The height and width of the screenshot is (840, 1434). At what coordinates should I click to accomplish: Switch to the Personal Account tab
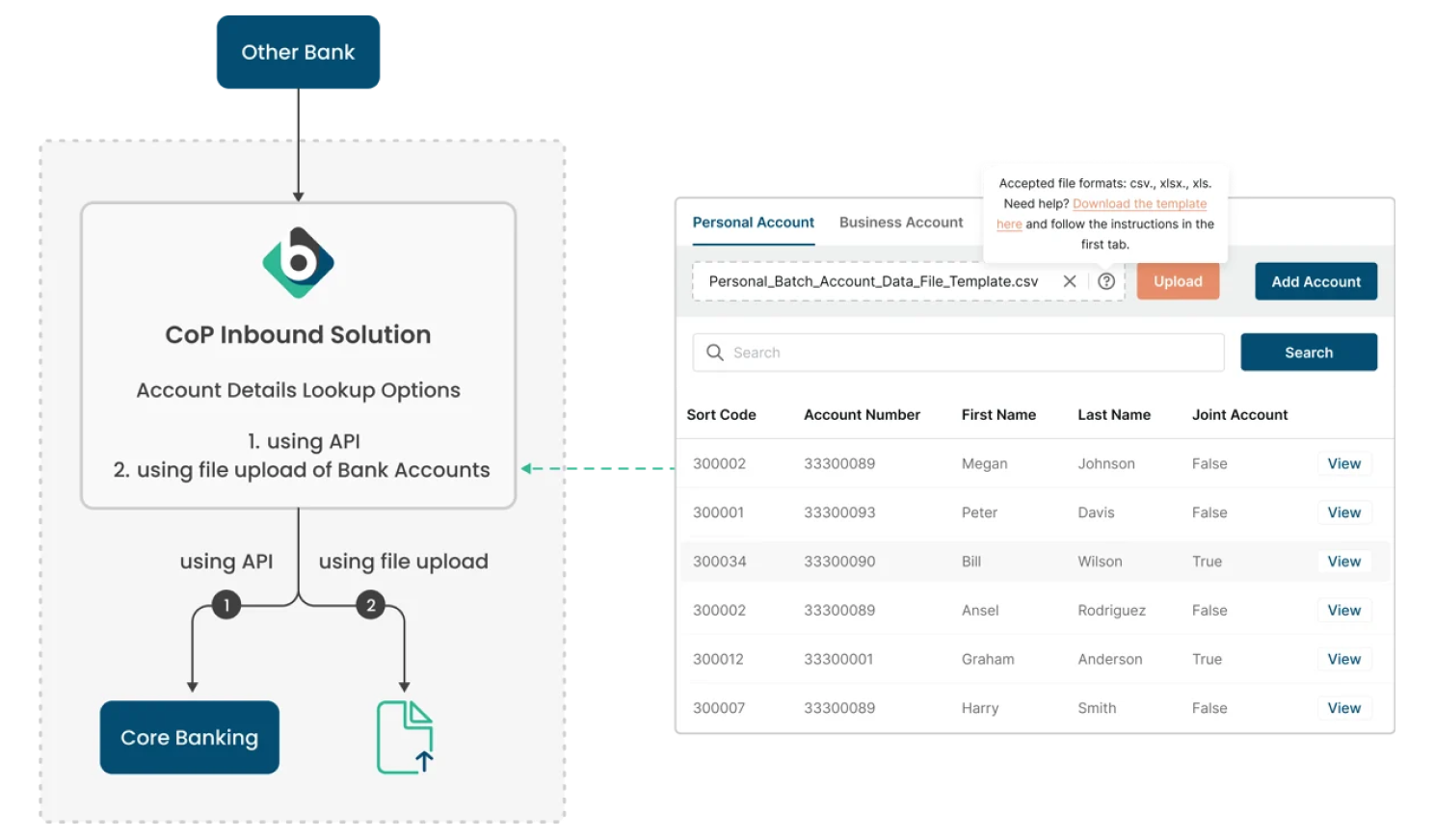(x=754, y=223)
